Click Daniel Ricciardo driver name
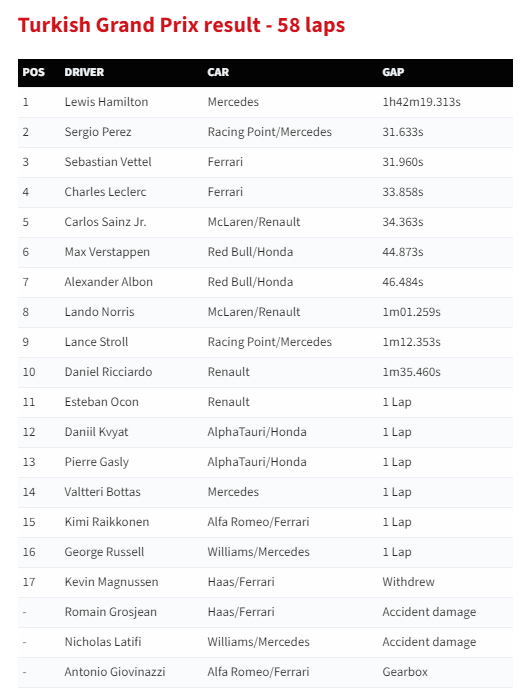This screenshot has width=525, height=692. tap(108, 372)
